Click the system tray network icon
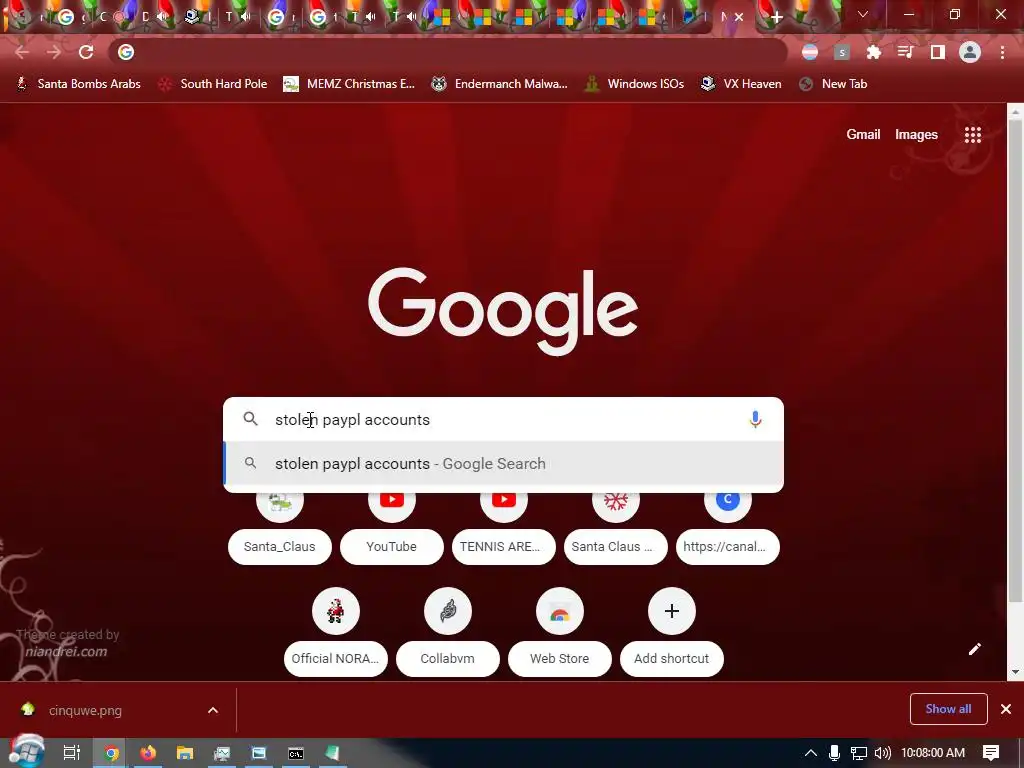The image size is (1024, 768). tap(858, 753)
